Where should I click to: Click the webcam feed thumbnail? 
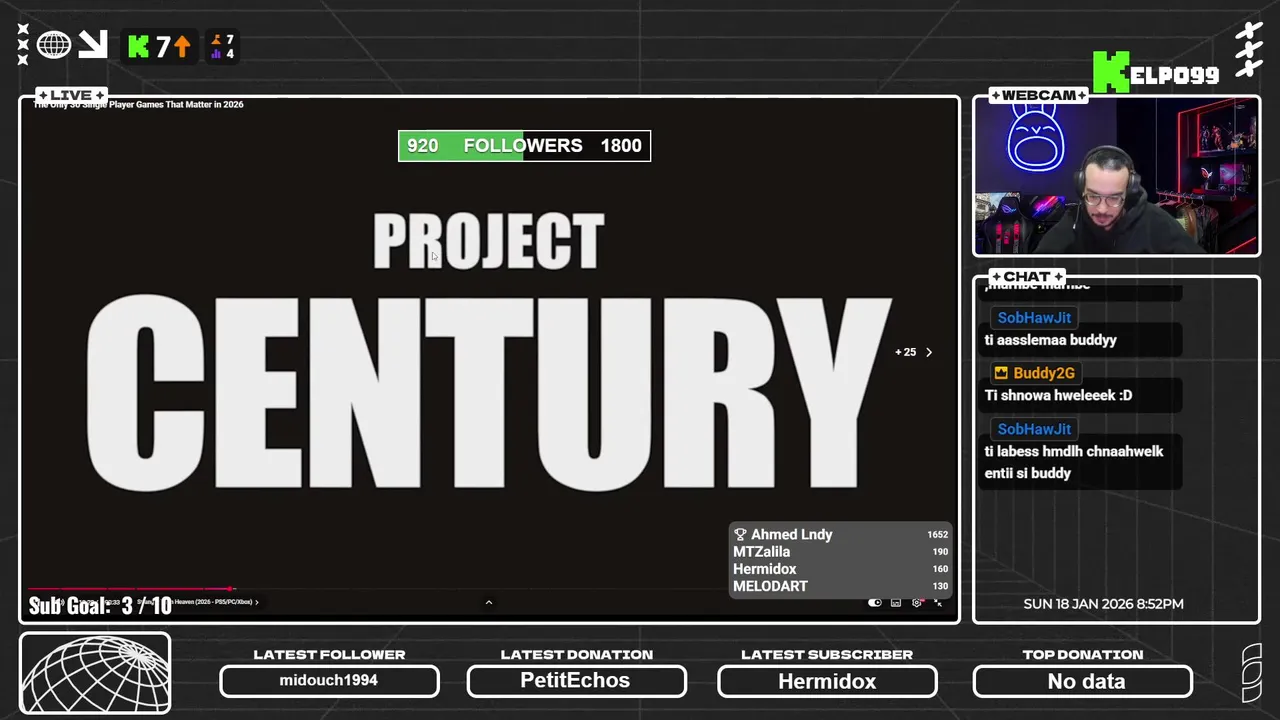(1116, 176)
